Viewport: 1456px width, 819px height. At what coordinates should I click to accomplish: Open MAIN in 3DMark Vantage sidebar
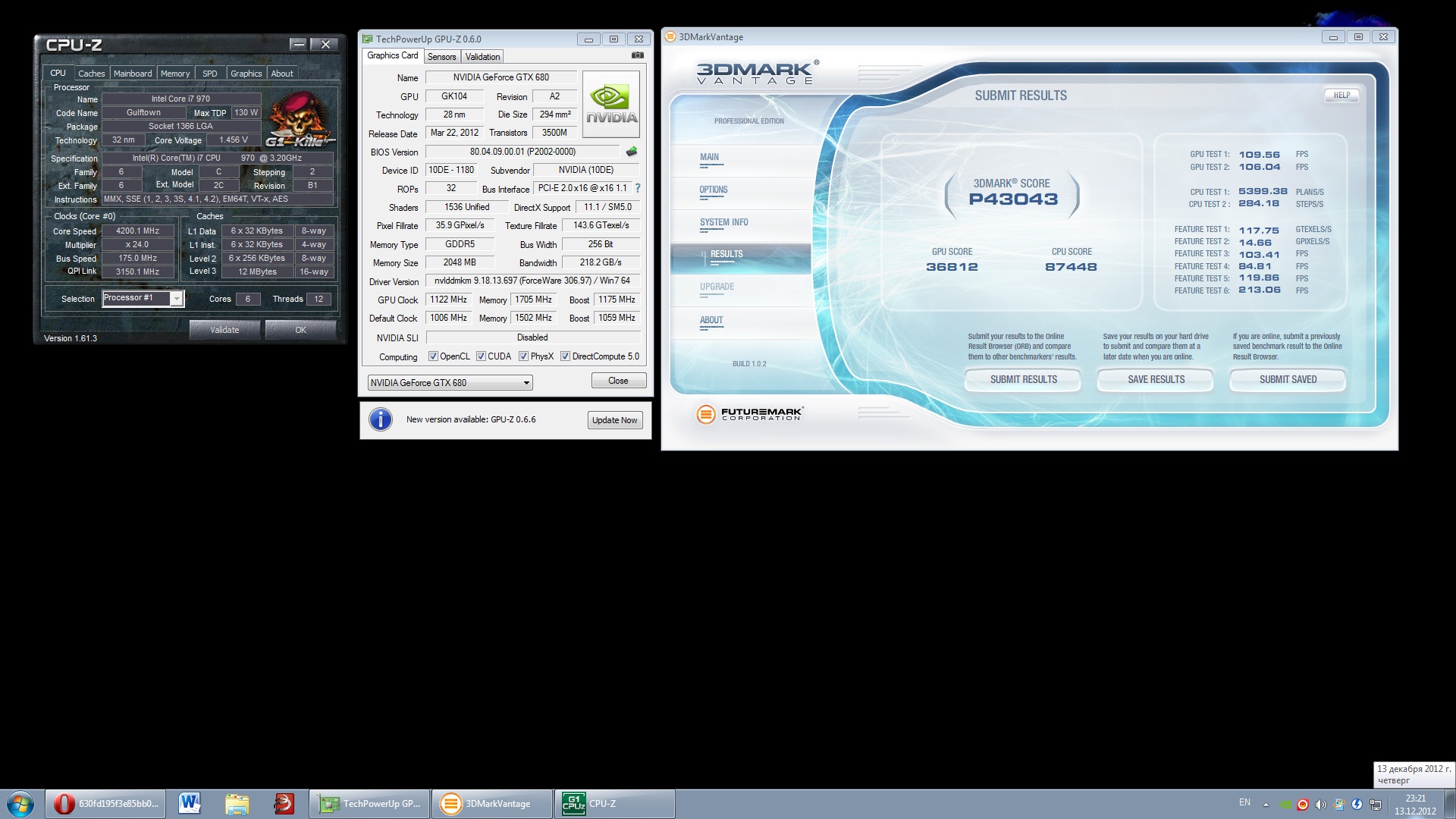710,158
